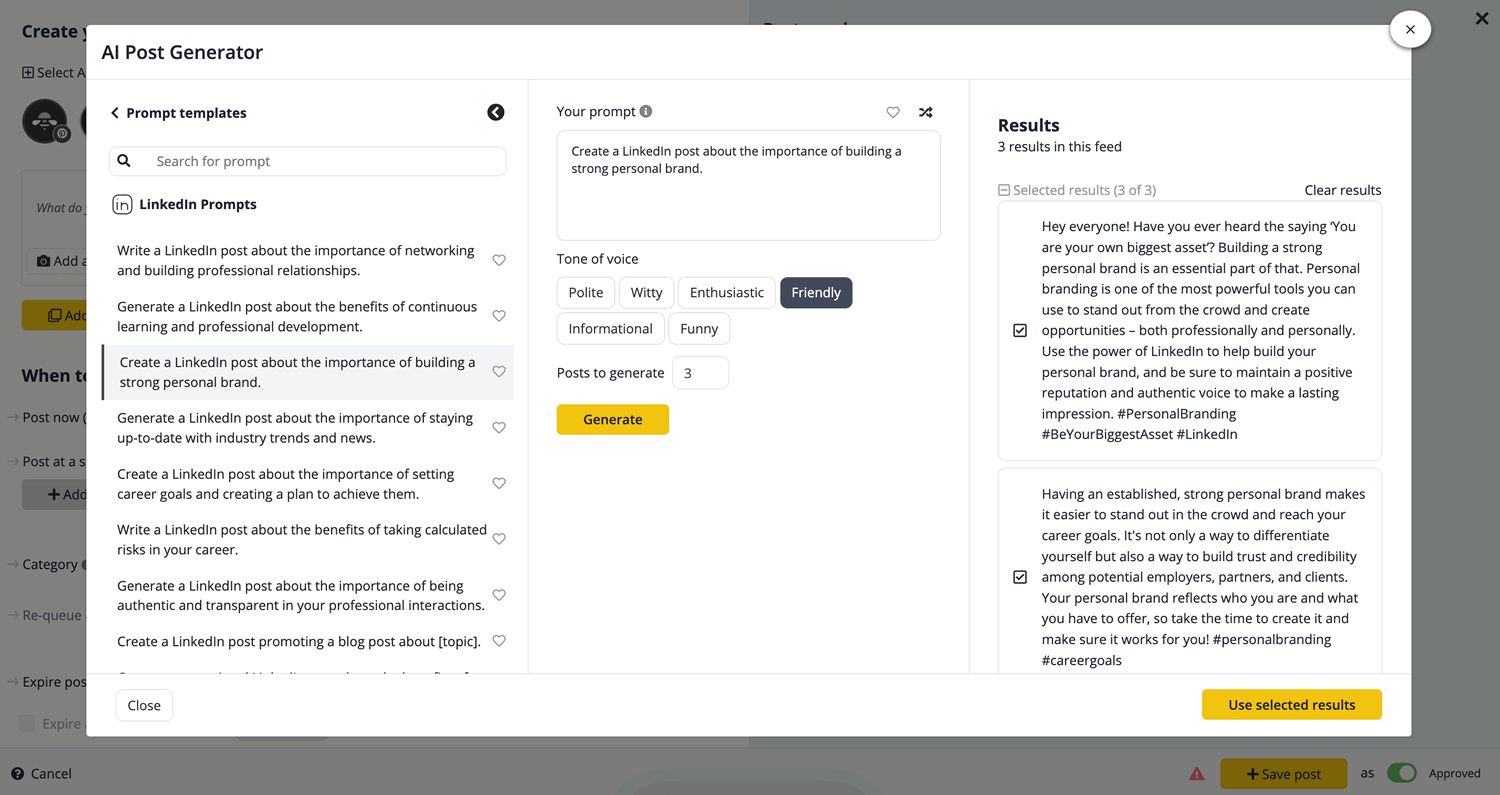Collapse prompt templates panel with arrow icon
This screenshot has width=1500, height=795.
pyautogui.click(x=496, y=112)
